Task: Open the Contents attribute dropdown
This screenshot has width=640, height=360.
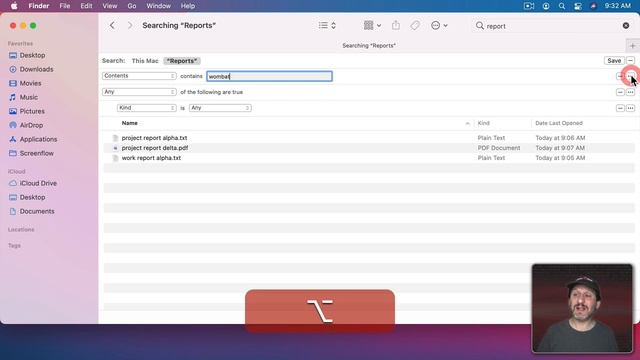Action: [x=139, y=76]
